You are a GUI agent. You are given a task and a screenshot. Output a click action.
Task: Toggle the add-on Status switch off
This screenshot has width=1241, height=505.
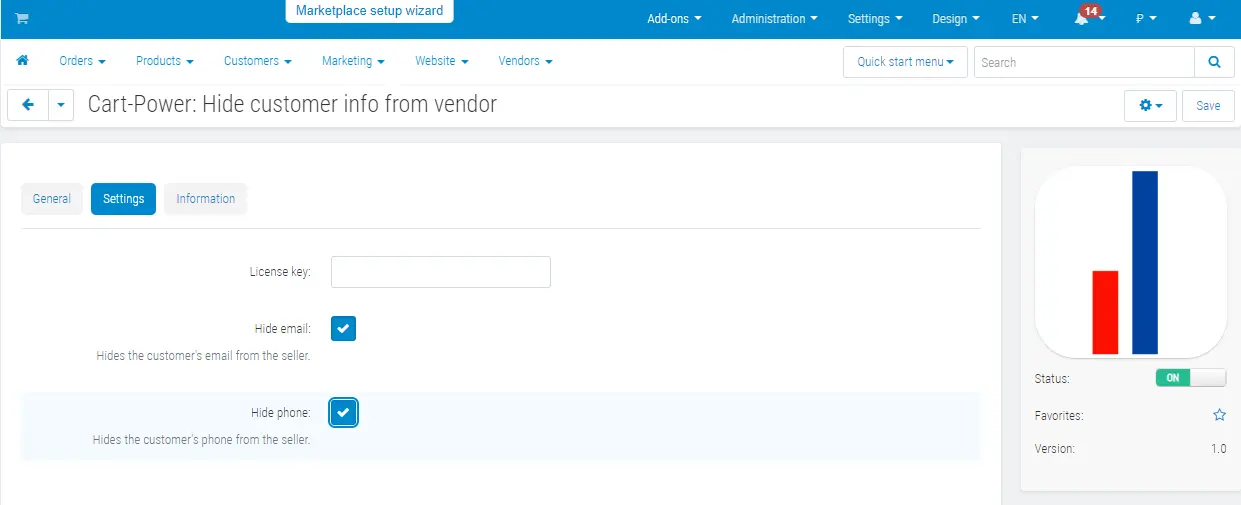click(x=1190, y=378)
